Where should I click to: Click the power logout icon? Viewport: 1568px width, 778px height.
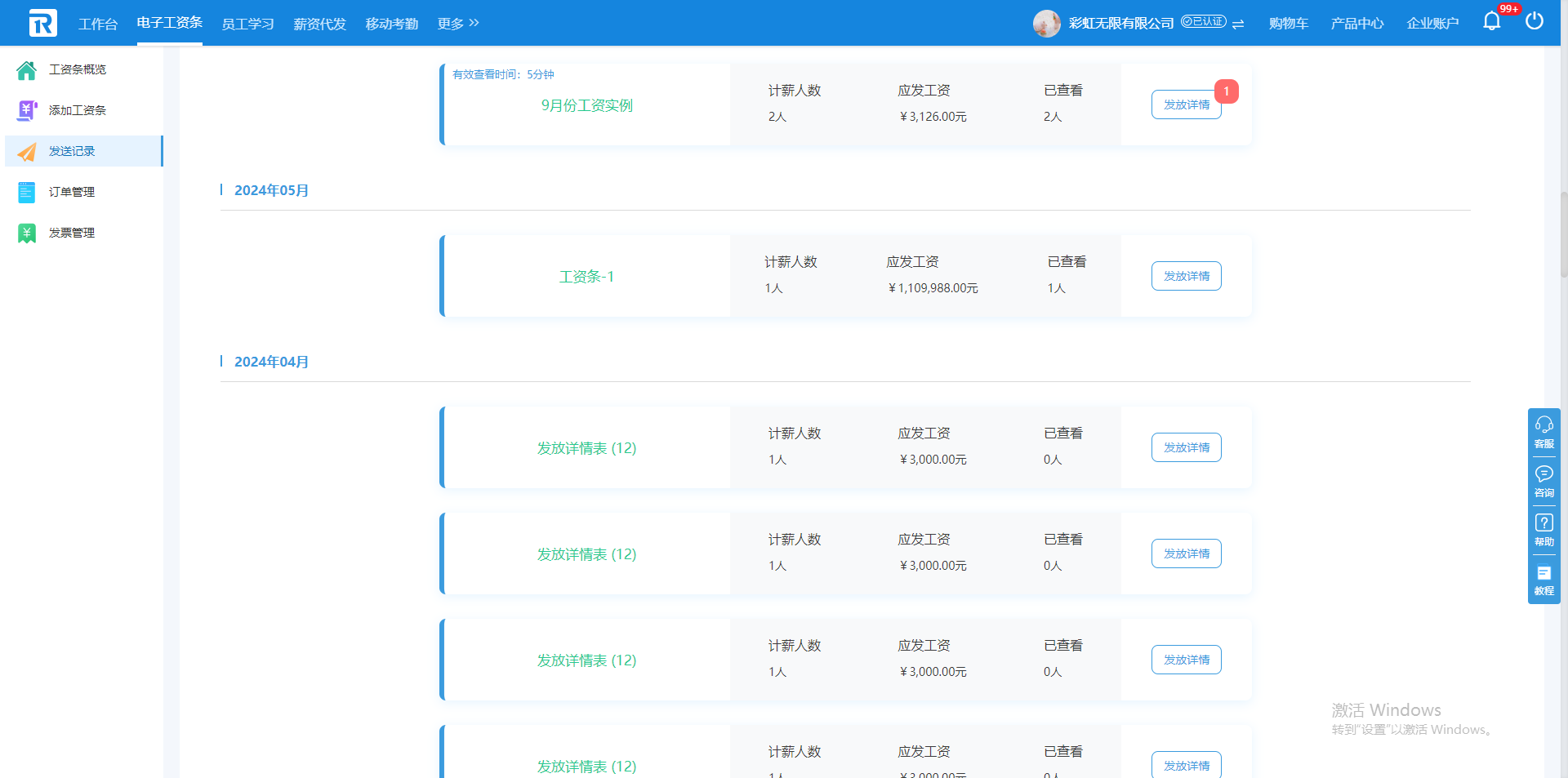point(1534,21)
